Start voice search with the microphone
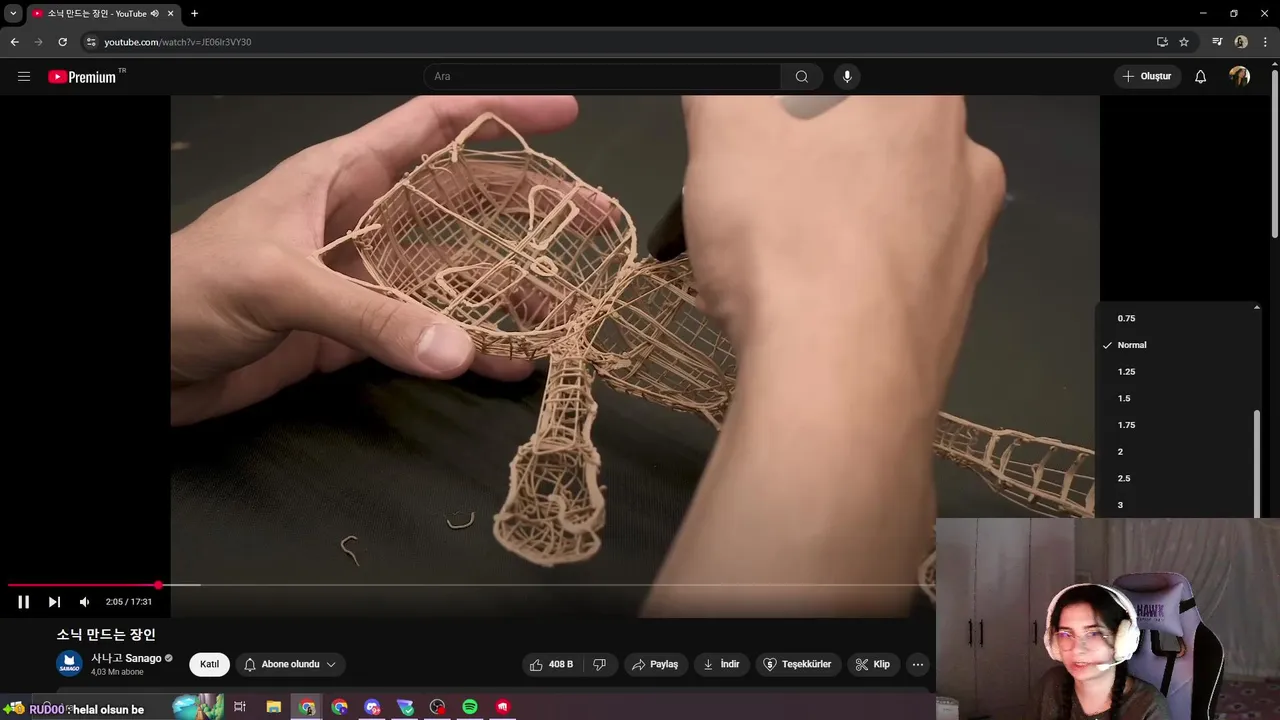Image resolution: width=1280 pixels, height=720 pixels. click(847, 76)
